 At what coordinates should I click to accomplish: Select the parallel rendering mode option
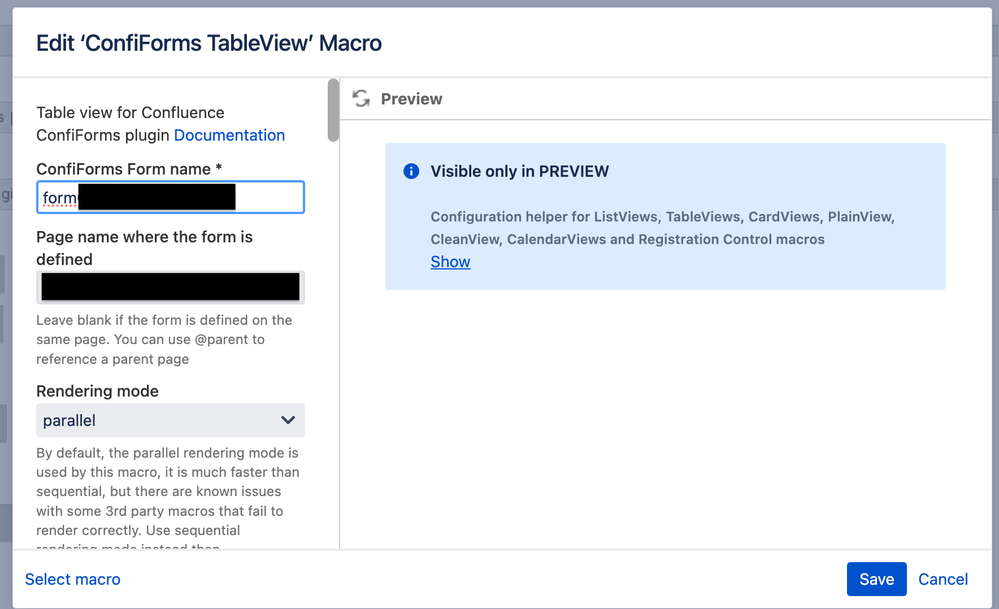pos(70,420)
